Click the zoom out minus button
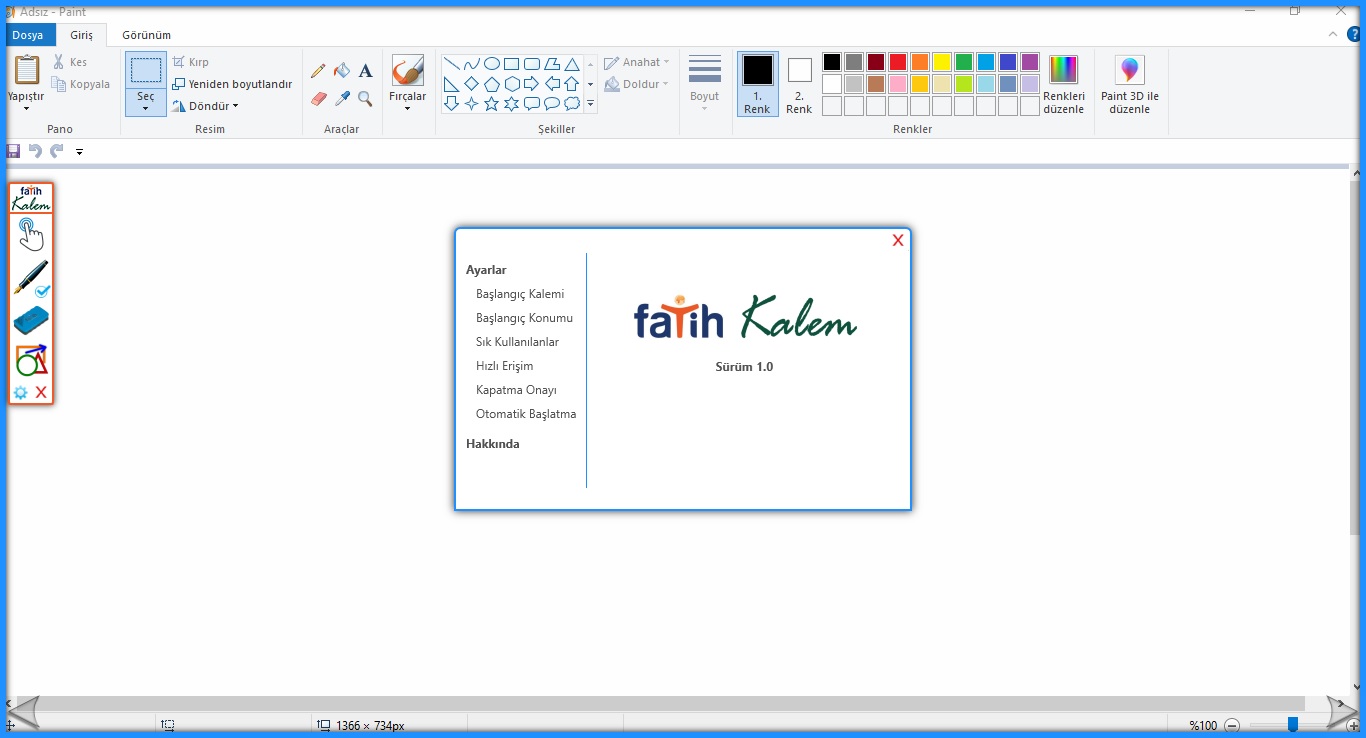The image size is (1366, 738). 1232,725
